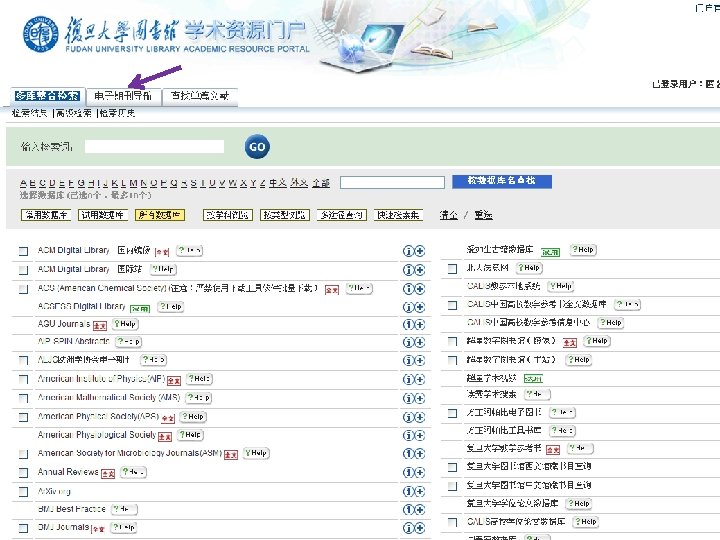The height and width of the screenshot is (540, 720).
Task: Check ACM Digital Library 国际站 box
Action: [x=23, y=270]
